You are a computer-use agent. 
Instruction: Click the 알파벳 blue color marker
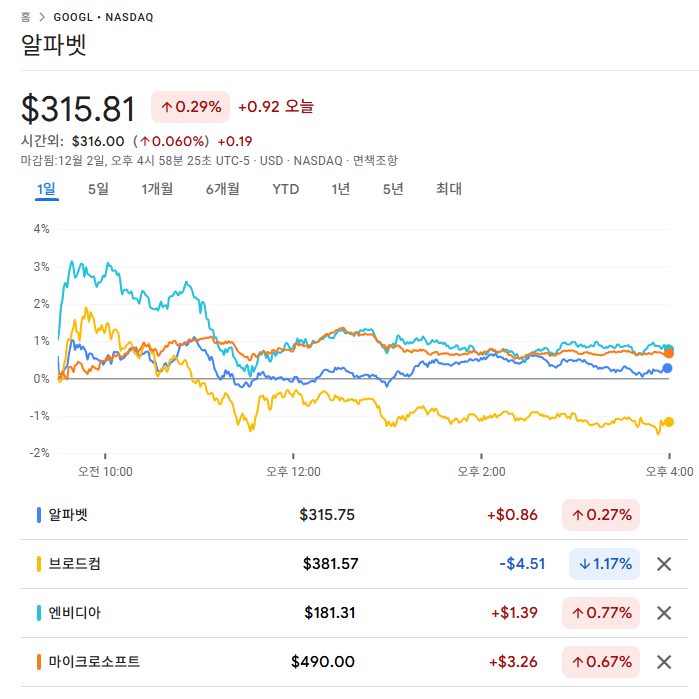(x=39, y=515)
